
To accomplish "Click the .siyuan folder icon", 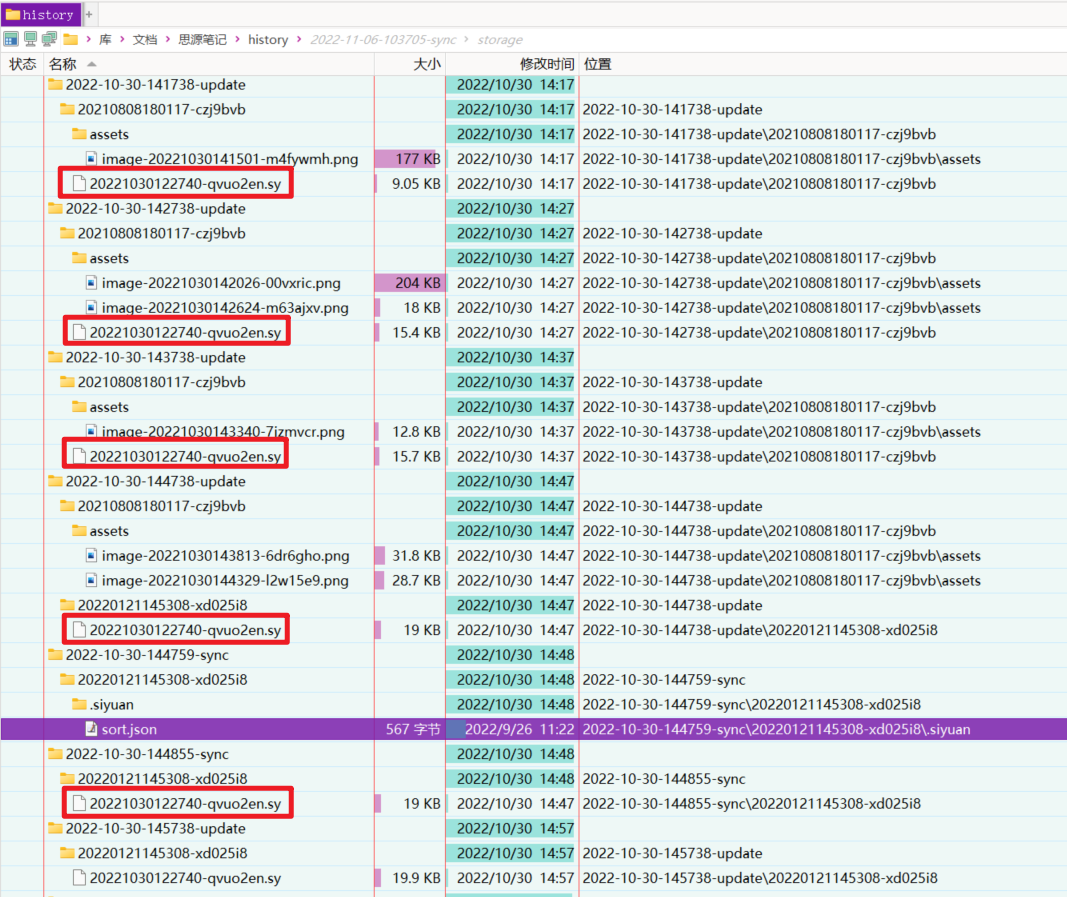I will tap(80, 704).
